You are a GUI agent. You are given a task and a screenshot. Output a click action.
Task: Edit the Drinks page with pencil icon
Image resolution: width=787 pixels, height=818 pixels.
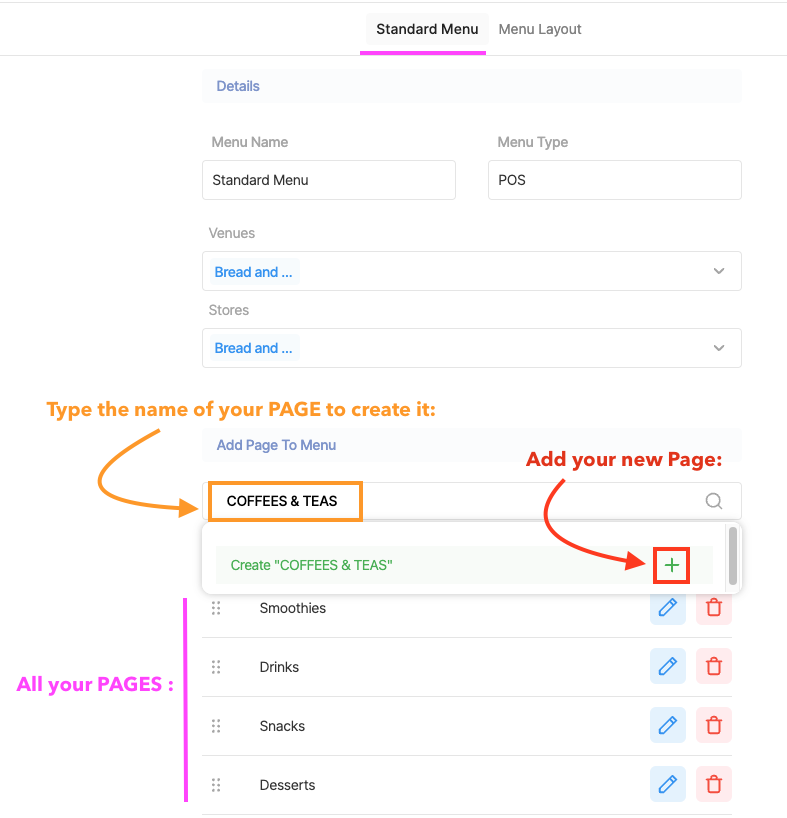pyautogui.click(x=668, y=666)
